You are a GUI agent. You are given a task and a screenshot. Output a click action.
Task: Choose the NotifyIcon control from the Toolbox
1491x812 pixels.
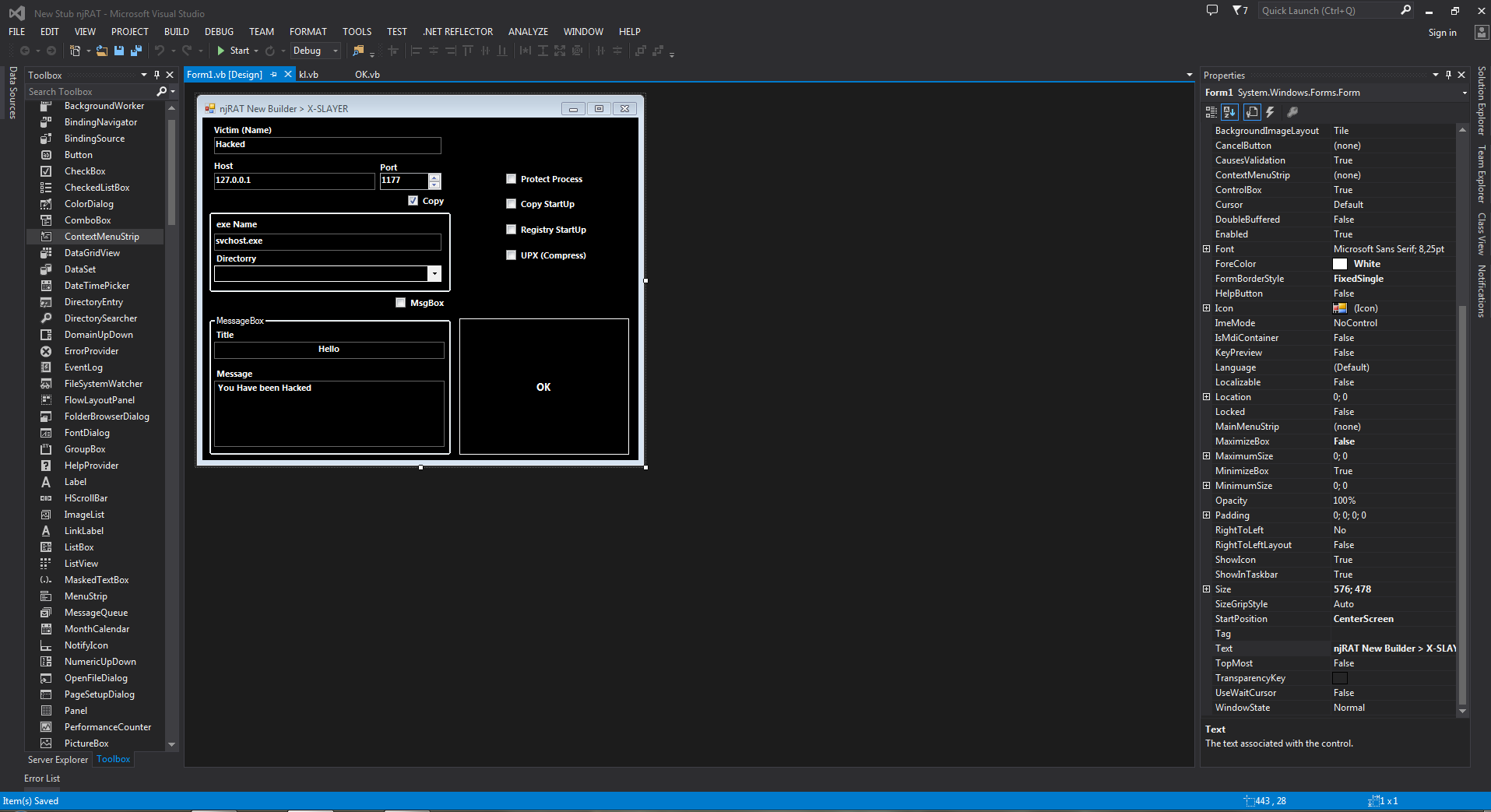(x=86, y=645)
